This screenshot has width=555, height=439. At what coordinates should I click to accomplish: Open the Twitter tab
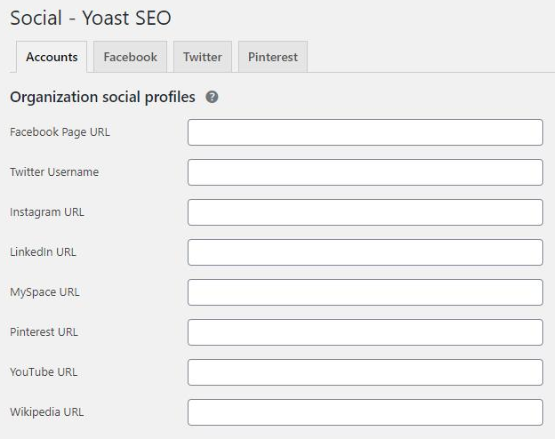point(202,57)
